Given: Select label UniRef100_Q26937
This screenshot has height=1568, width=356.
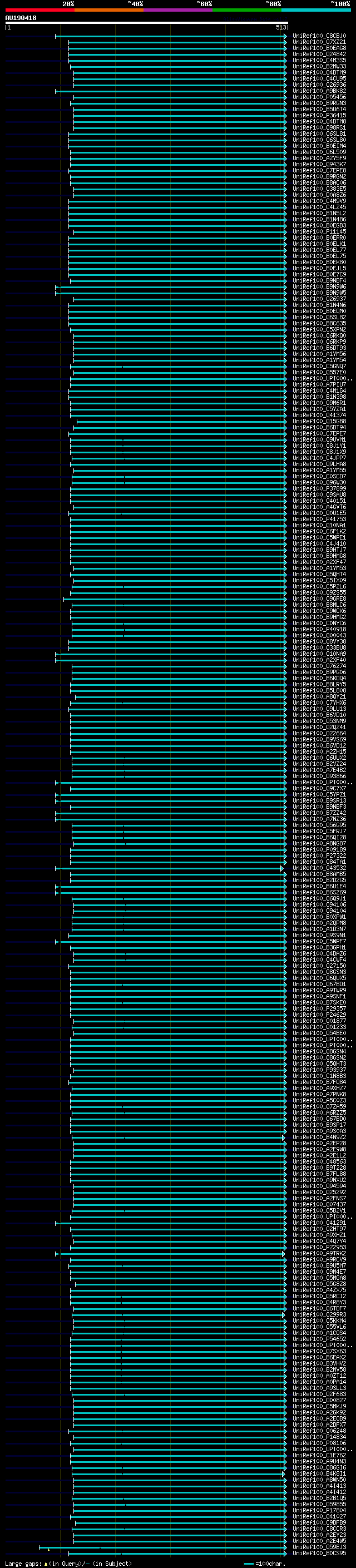Looking at the screenshot, I should coord(319,299).
